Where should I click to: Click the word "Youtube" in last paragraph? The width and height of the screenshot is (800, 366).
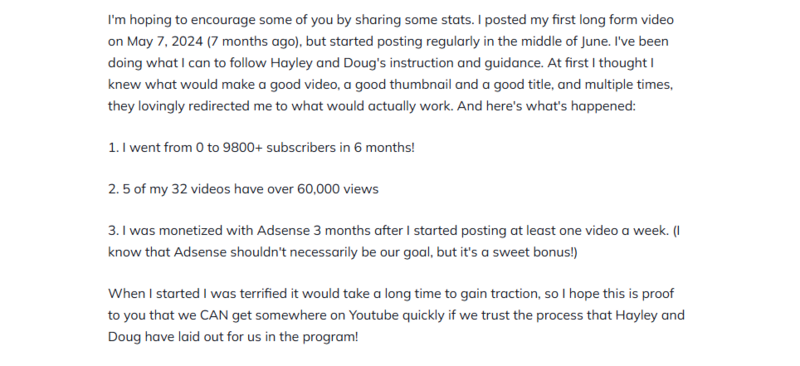point(373,315)
